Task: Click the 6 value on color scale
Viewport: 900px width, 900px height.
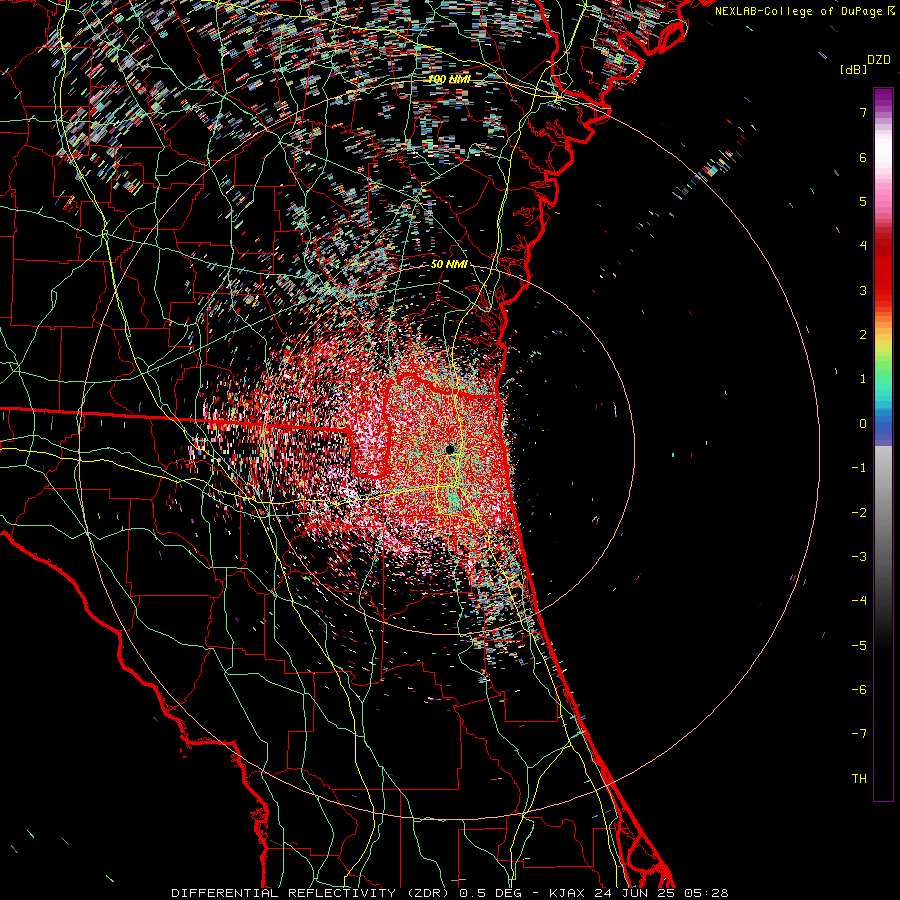Action: 863,157
